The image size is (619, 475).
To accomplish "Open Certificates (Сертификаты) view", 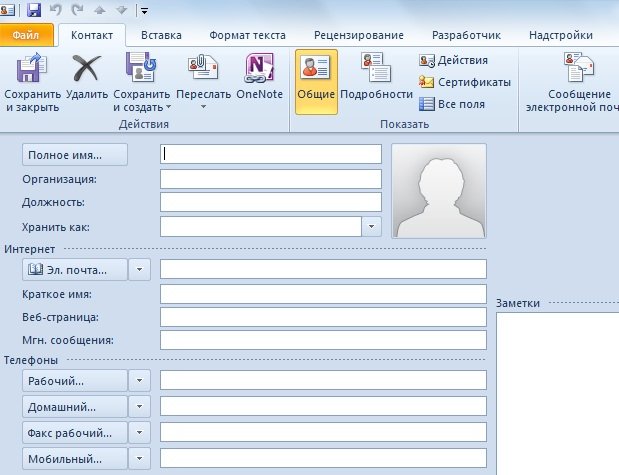I will [464, 82].
